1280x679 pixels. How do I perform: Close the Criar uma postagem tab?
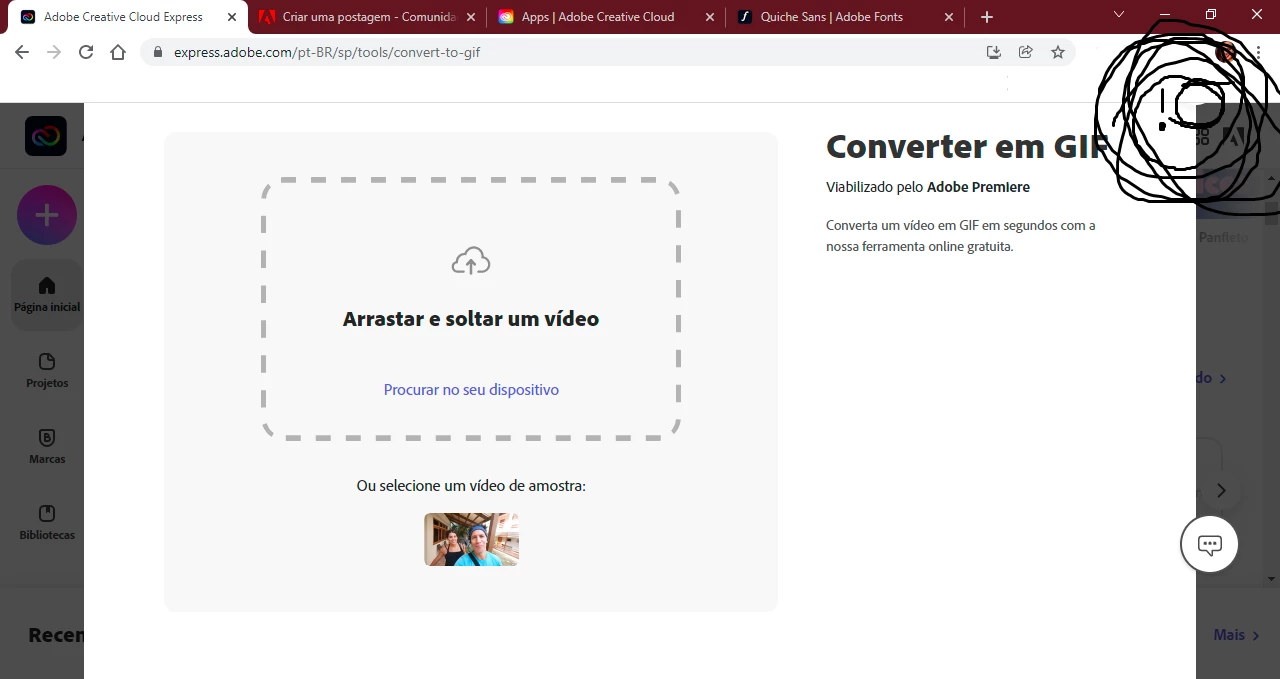(471, 17)
